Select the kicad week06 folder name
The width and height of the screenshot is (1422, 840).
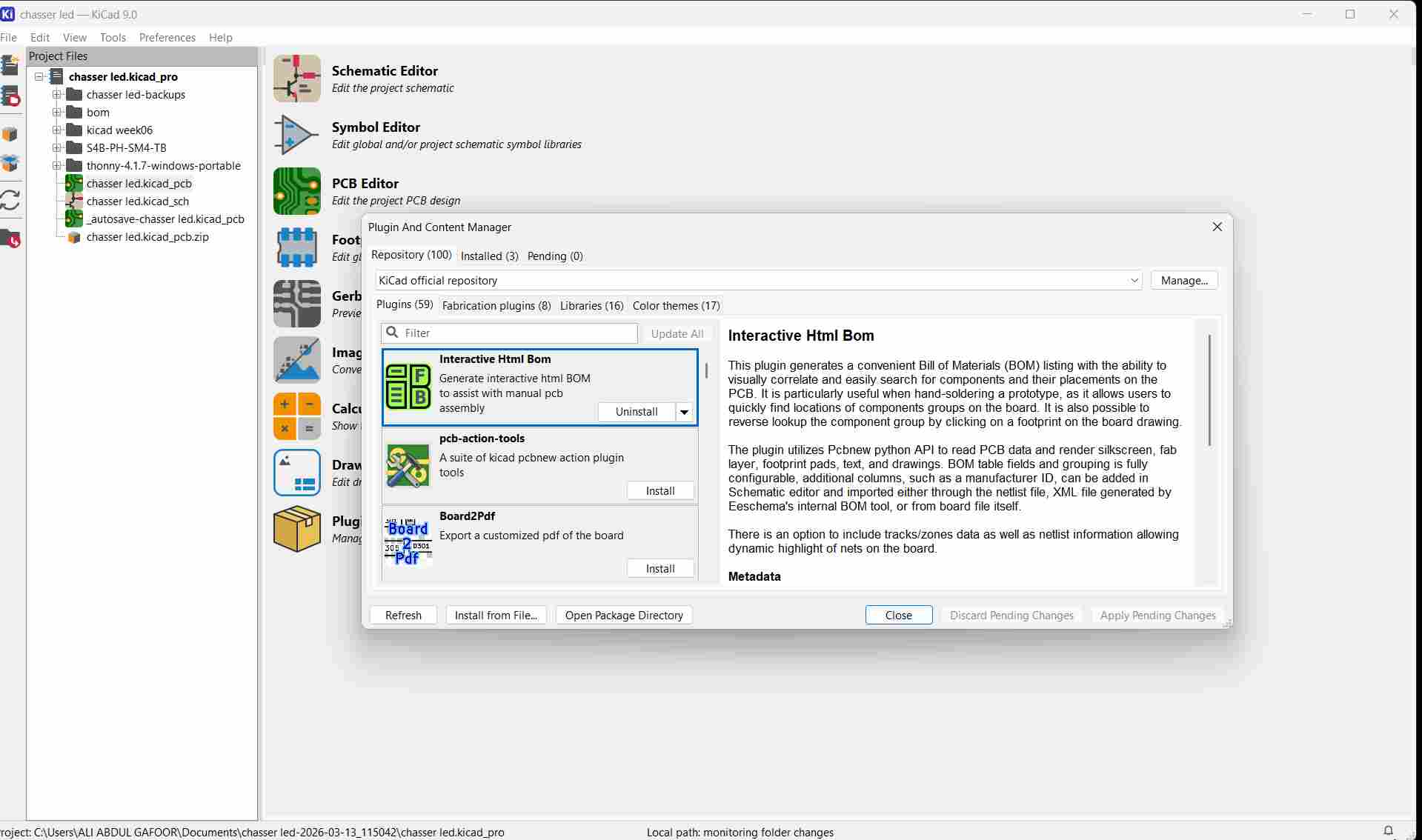(119, 130)
